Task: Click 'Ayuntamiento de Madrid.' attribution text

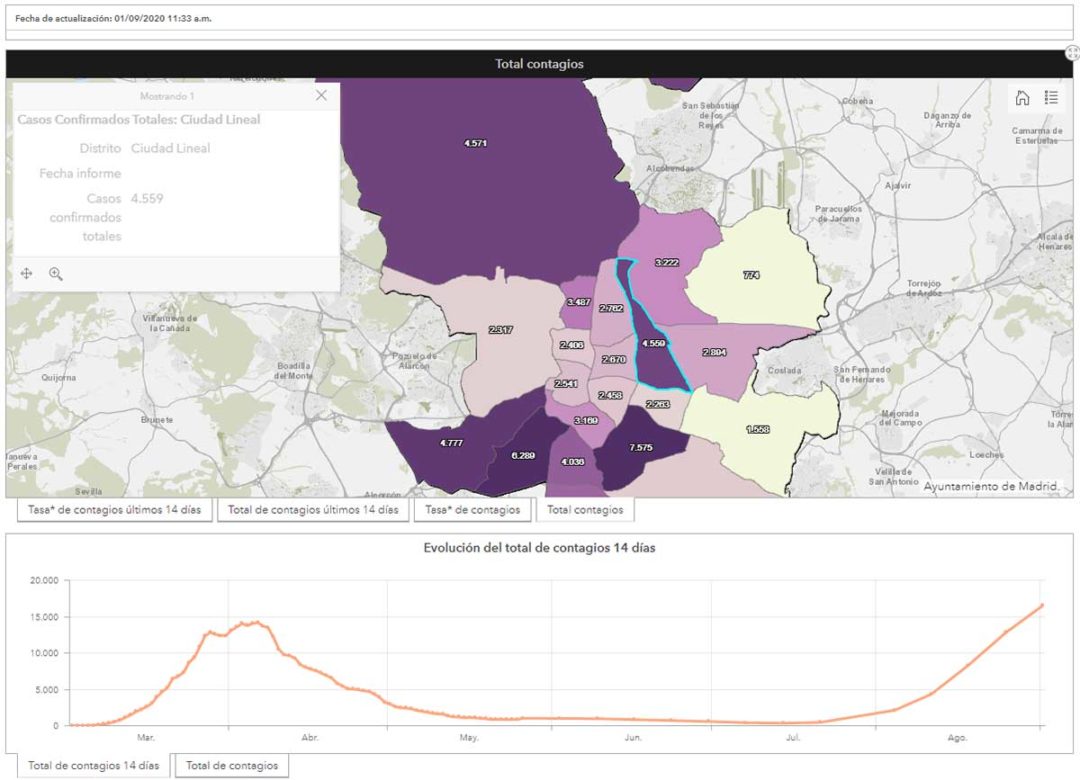Action: click(x=991, y=486)
